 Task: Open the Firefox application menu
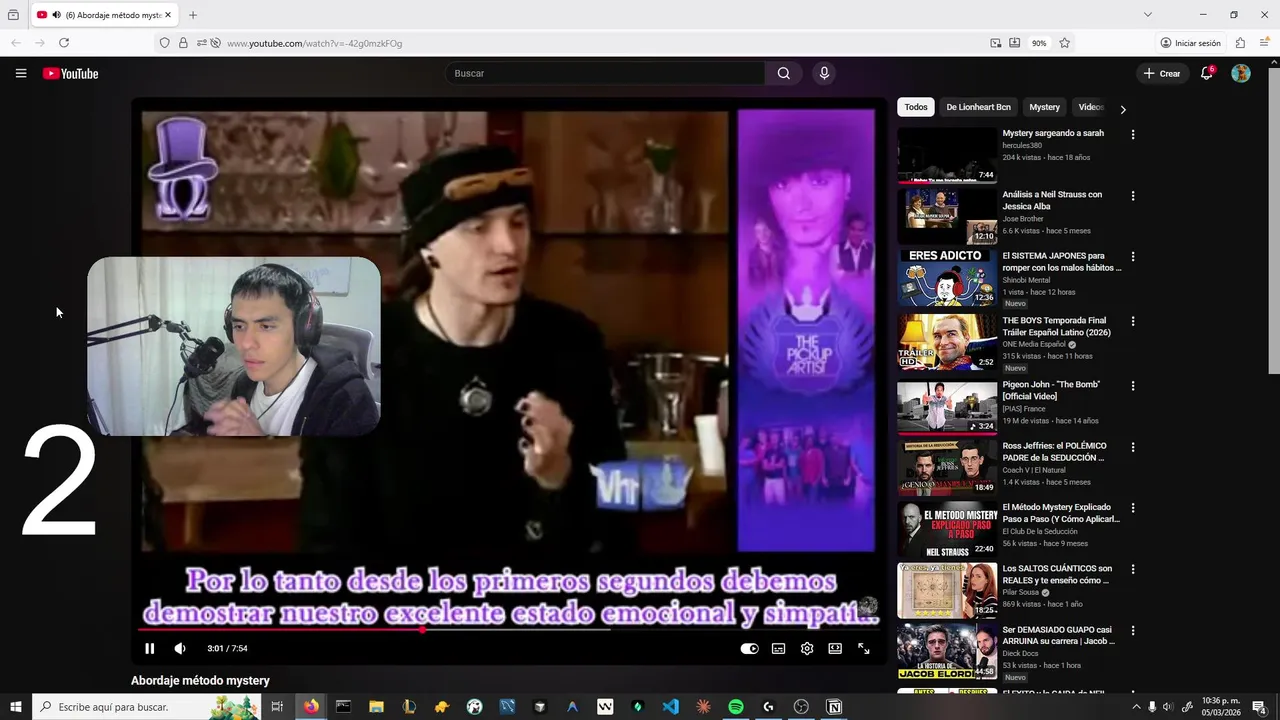pos(1264,43)
